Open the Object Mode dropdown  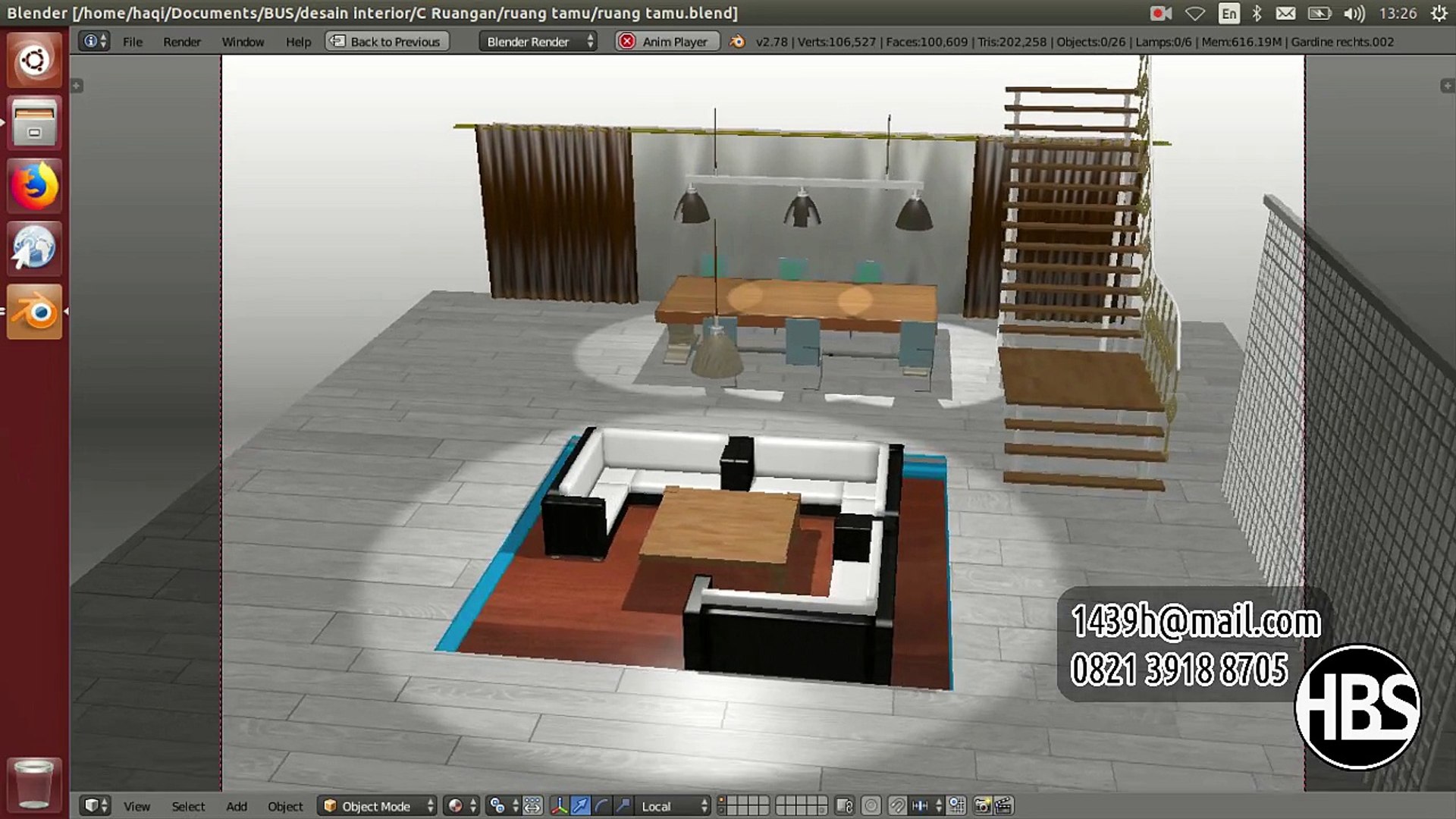pyautogui.click(x=377, y=806)
